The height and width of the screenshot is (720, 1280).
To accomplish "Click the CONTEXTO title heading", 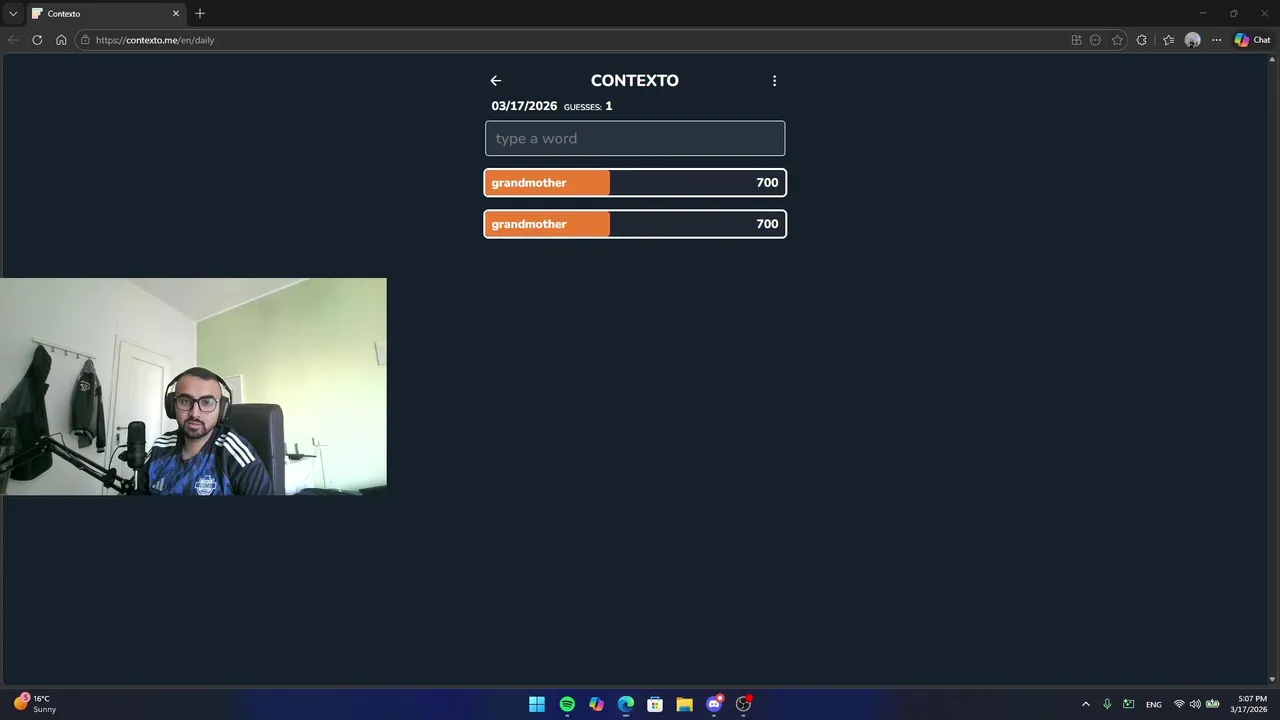I will point(635,81).
